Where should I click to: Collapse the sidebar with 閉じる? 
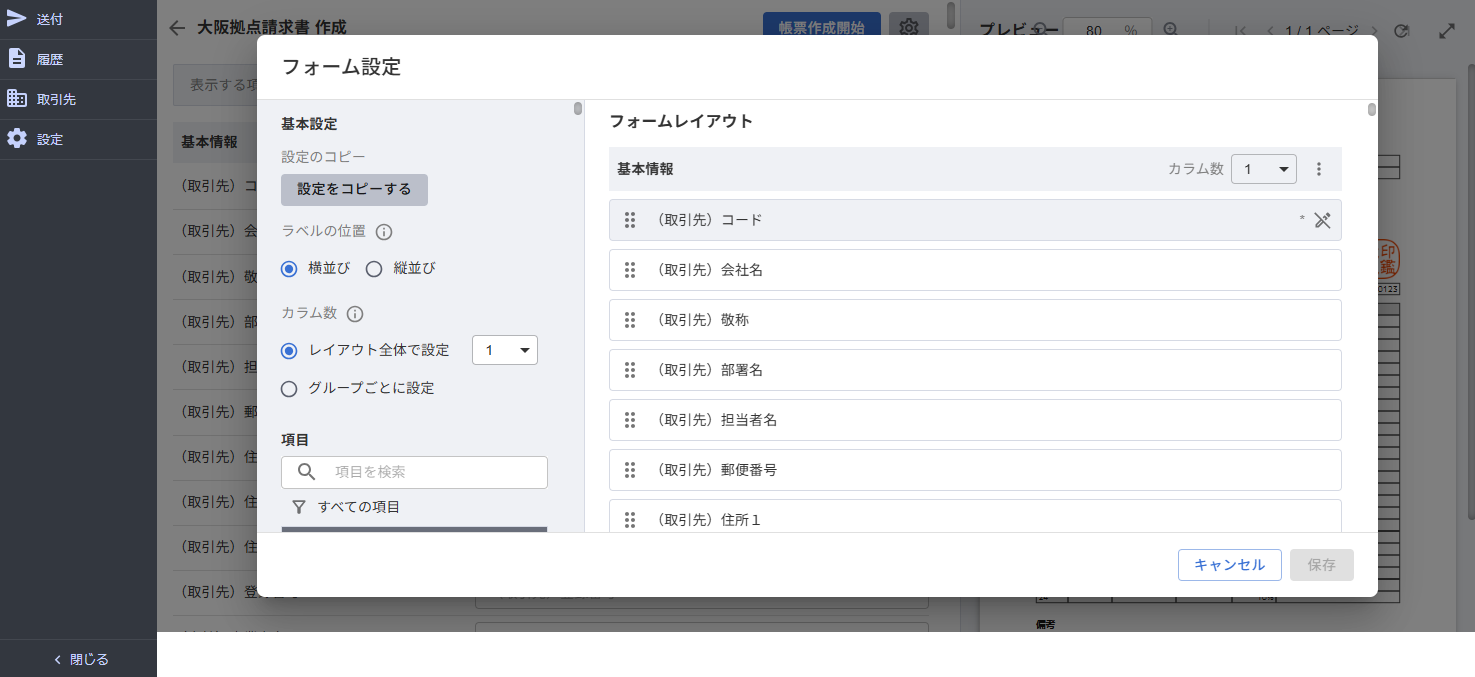point(80,659)
